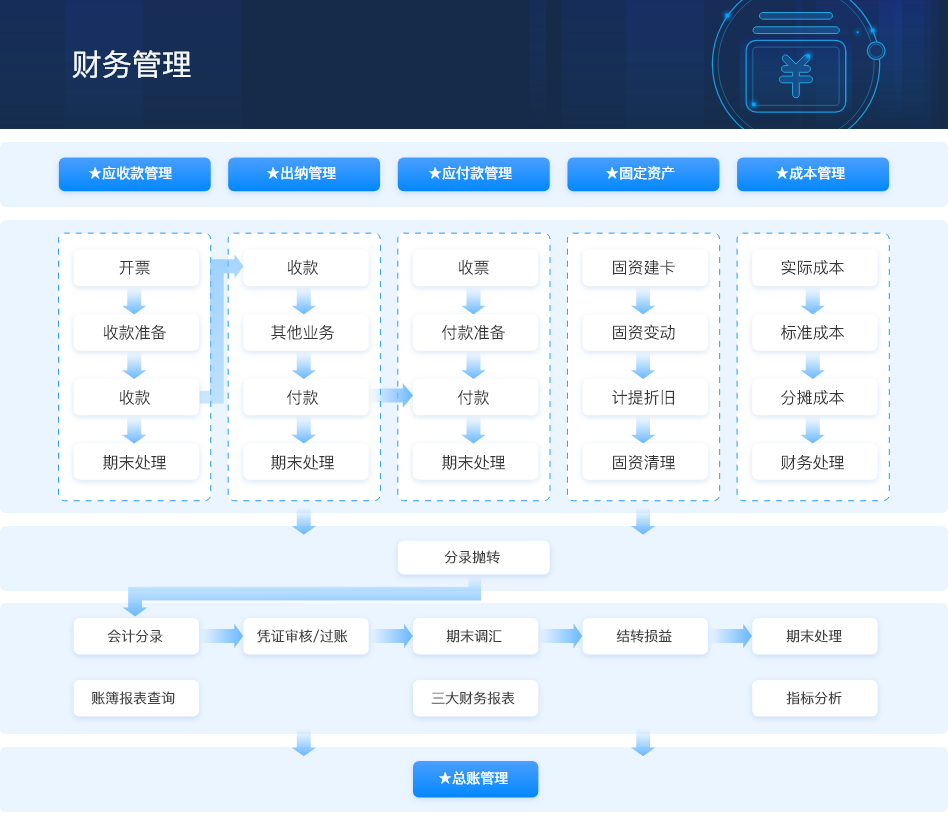This screenshot has width=948, height=824.
Task: Select 固资清理 step box
Action: 645,462
